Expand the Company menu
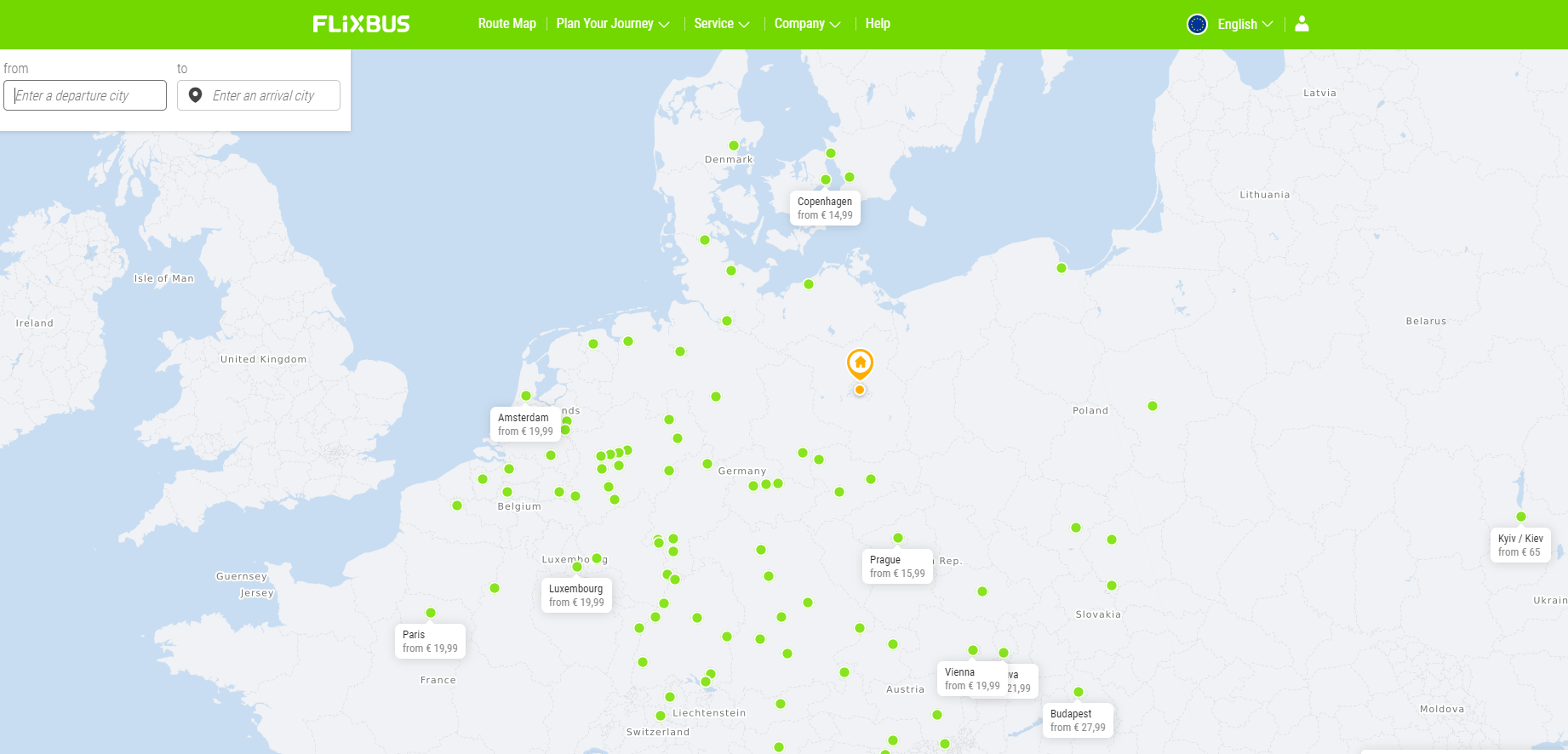The width and height of the screenshot is (1568, 754). [807, 24]
